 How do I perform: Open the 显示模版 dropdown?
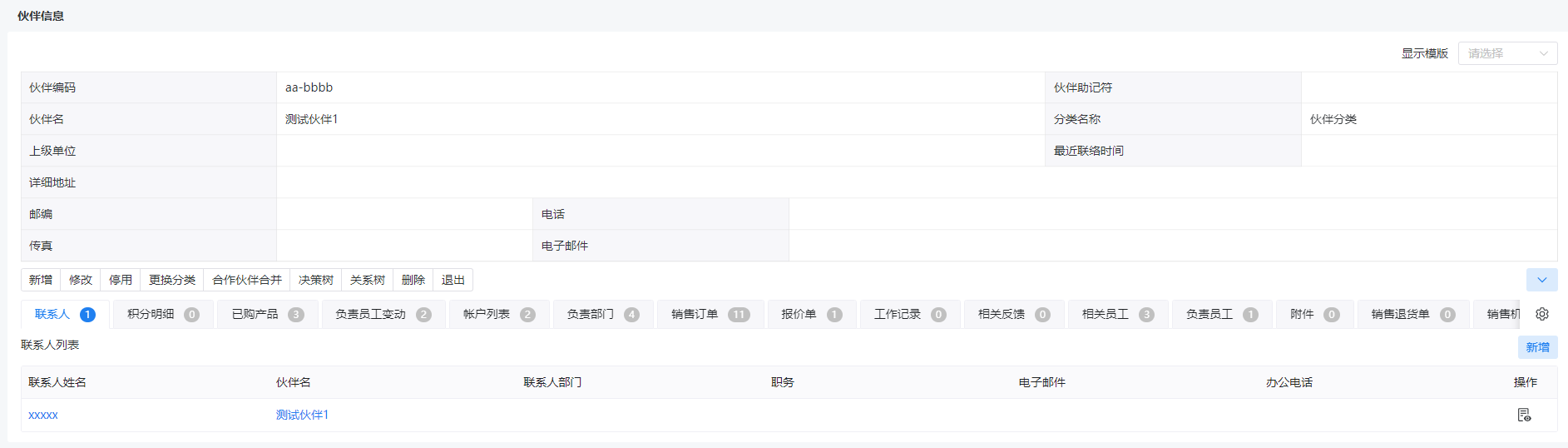[x=1507, y=53]
